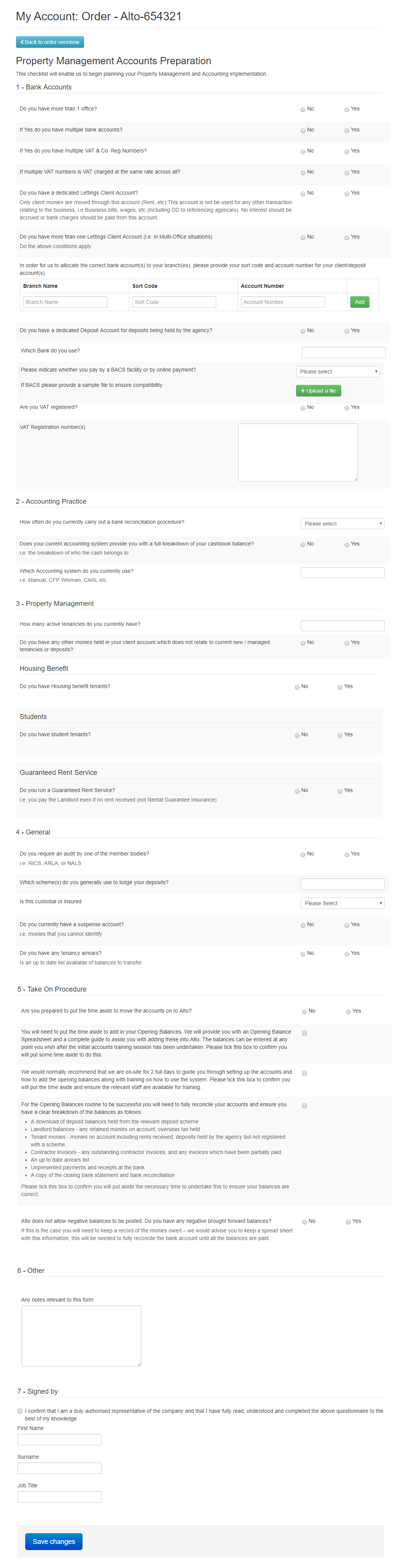Check the authorised representative confirmation box
The image size is (400, 1568).
pos(20,1411)
